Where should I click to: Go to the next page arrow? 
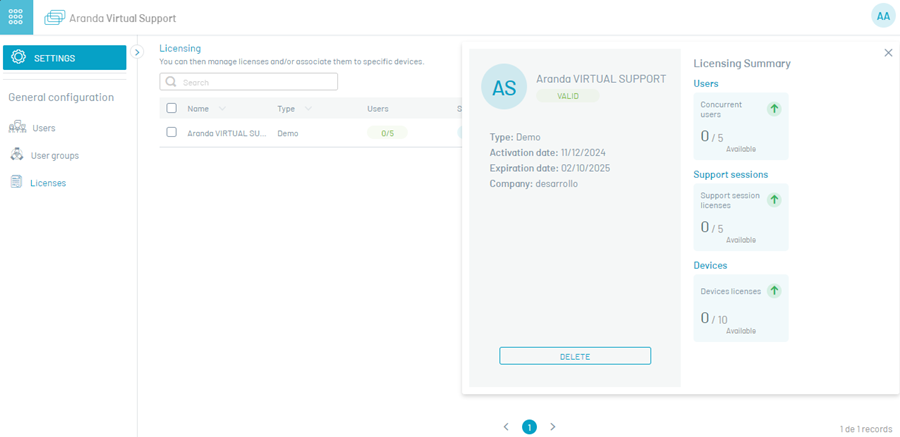(553, 427)
